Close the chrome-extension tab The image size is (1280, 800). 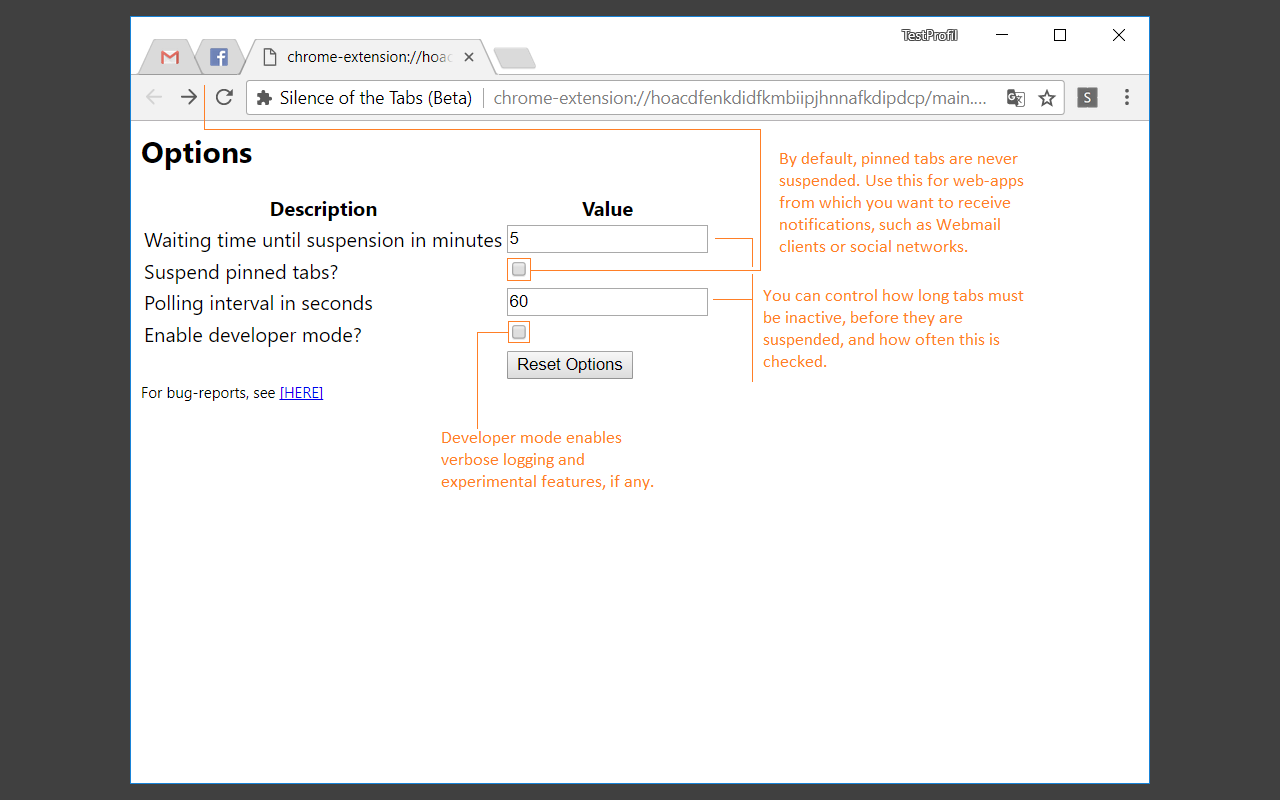[x=469, y=57]
